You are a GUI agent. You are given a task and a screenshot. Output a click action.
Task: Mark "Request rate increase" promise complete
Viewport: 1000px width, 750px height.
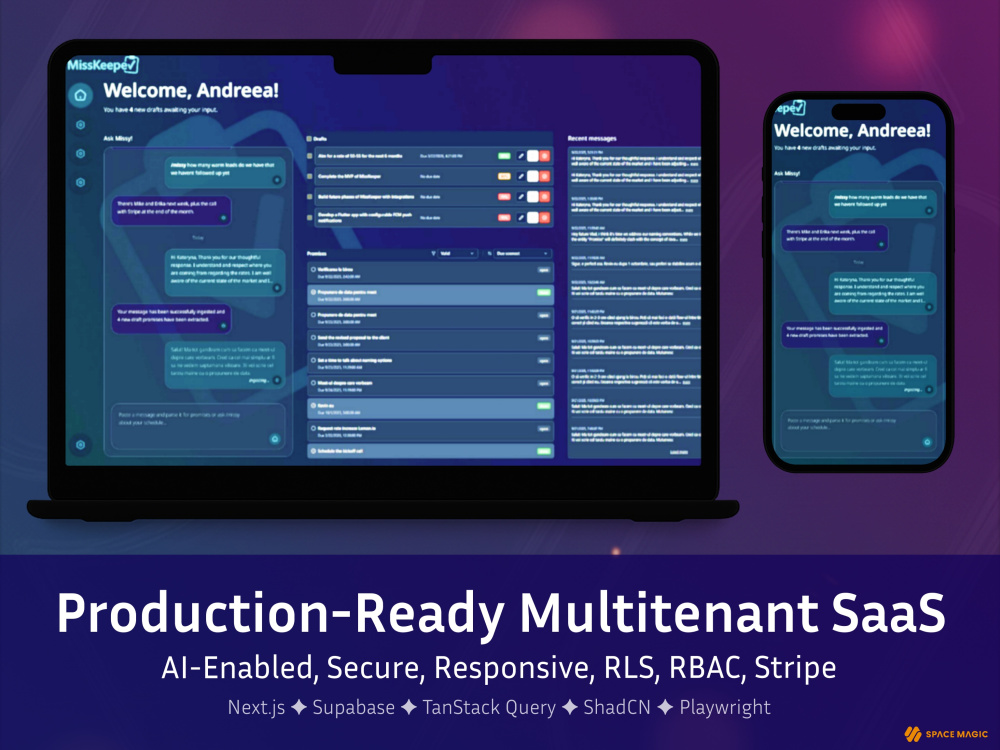[x=314, y=429]
